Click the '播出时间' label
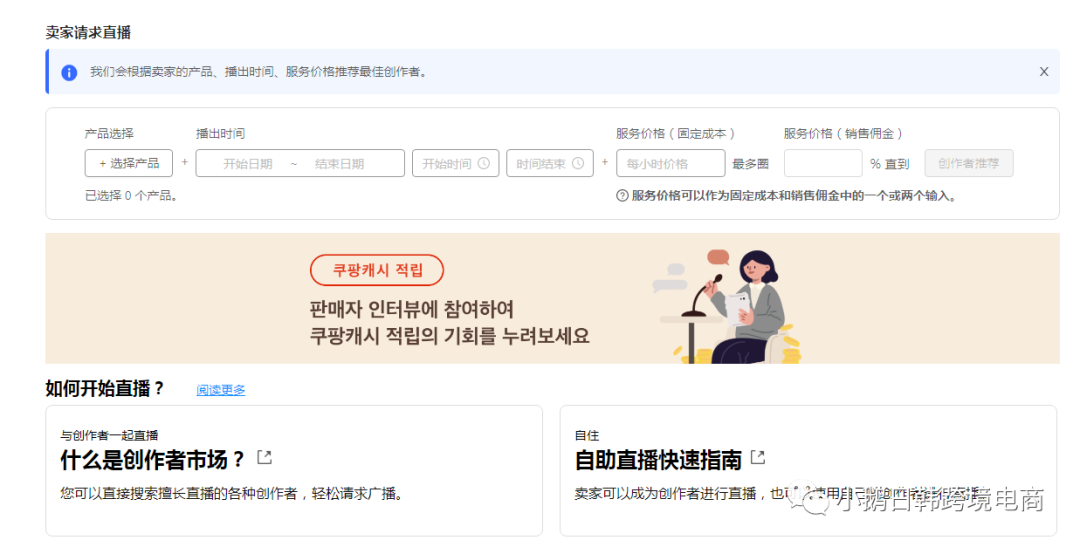 (x=220, y=134)
